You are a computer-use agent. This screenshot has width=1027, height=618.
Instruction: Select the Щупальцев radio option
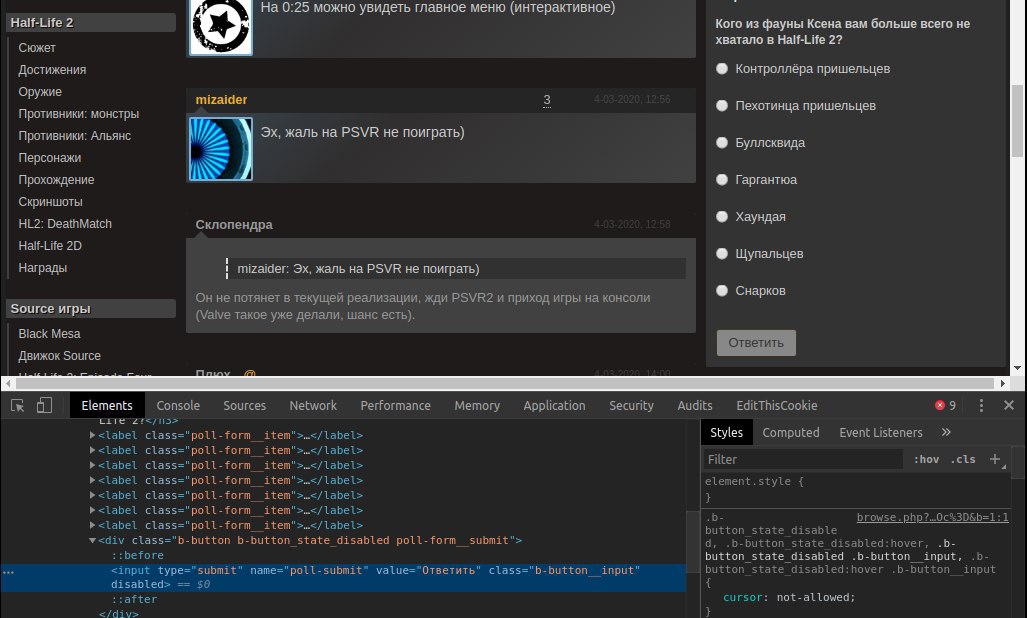pyautogui.click(x=722, y=253)
